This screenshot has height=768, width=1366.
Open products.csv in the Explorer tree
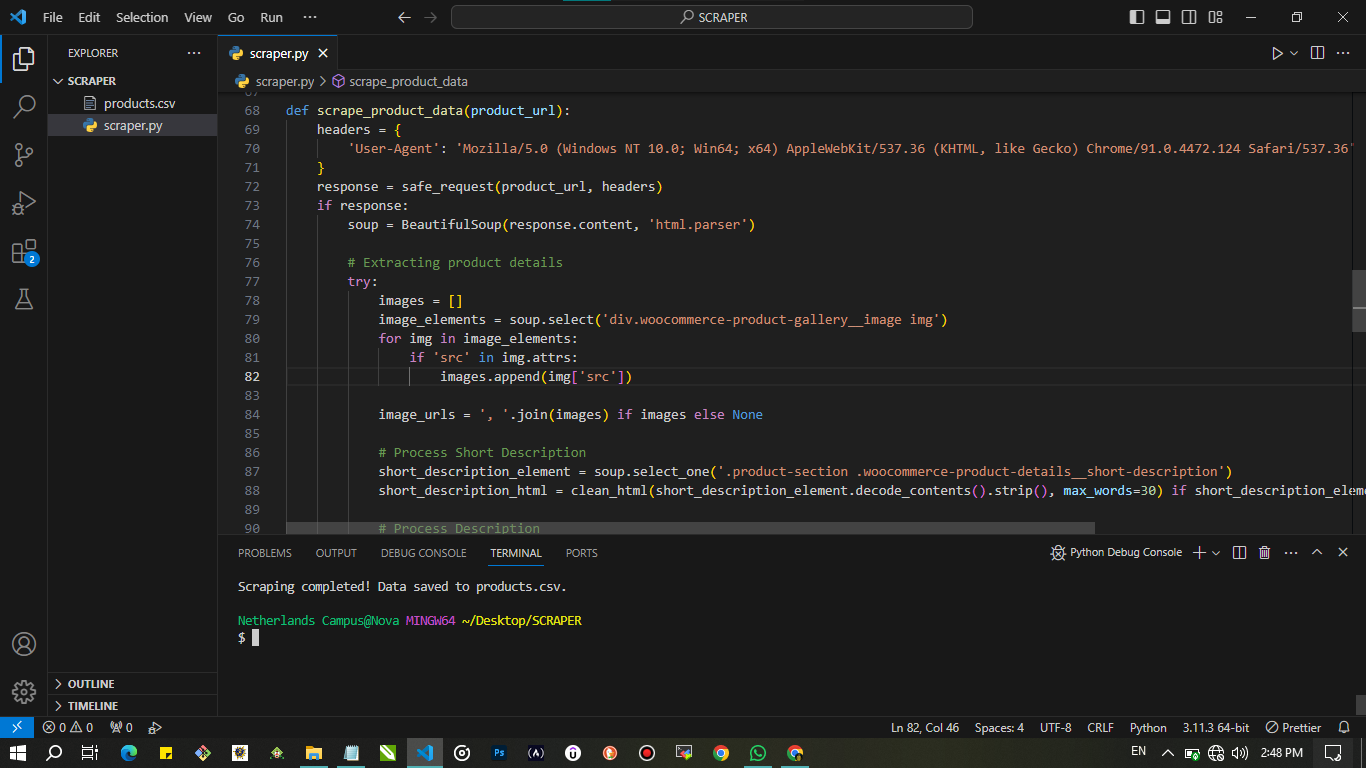click(132, 103)
